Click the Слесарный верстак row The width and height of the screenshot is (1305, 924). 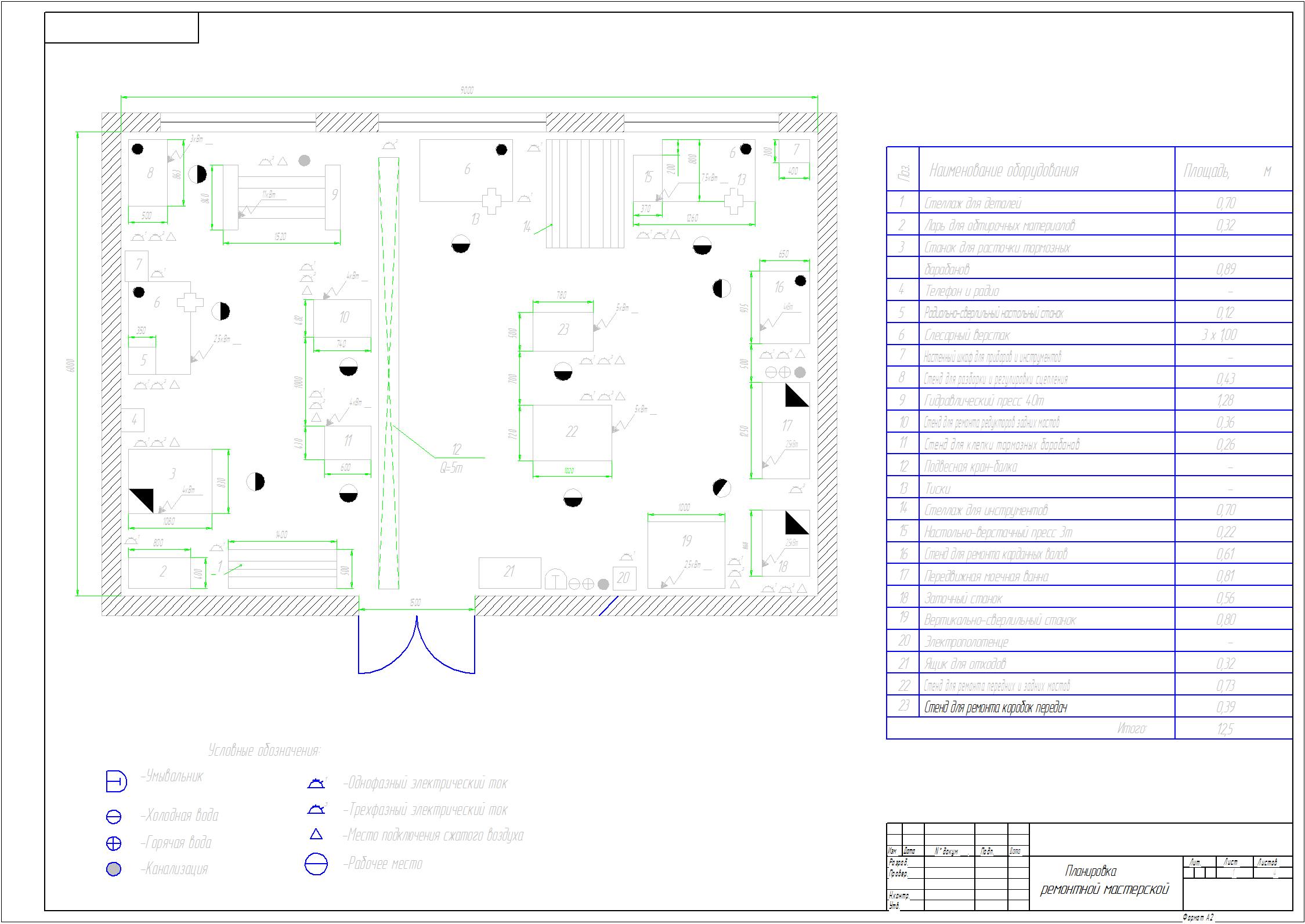1089,335
